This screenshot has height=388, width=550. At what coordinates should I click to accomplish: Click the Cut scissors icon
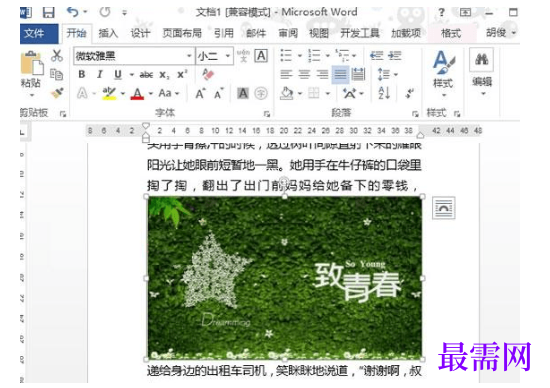(x=56, y=56)
